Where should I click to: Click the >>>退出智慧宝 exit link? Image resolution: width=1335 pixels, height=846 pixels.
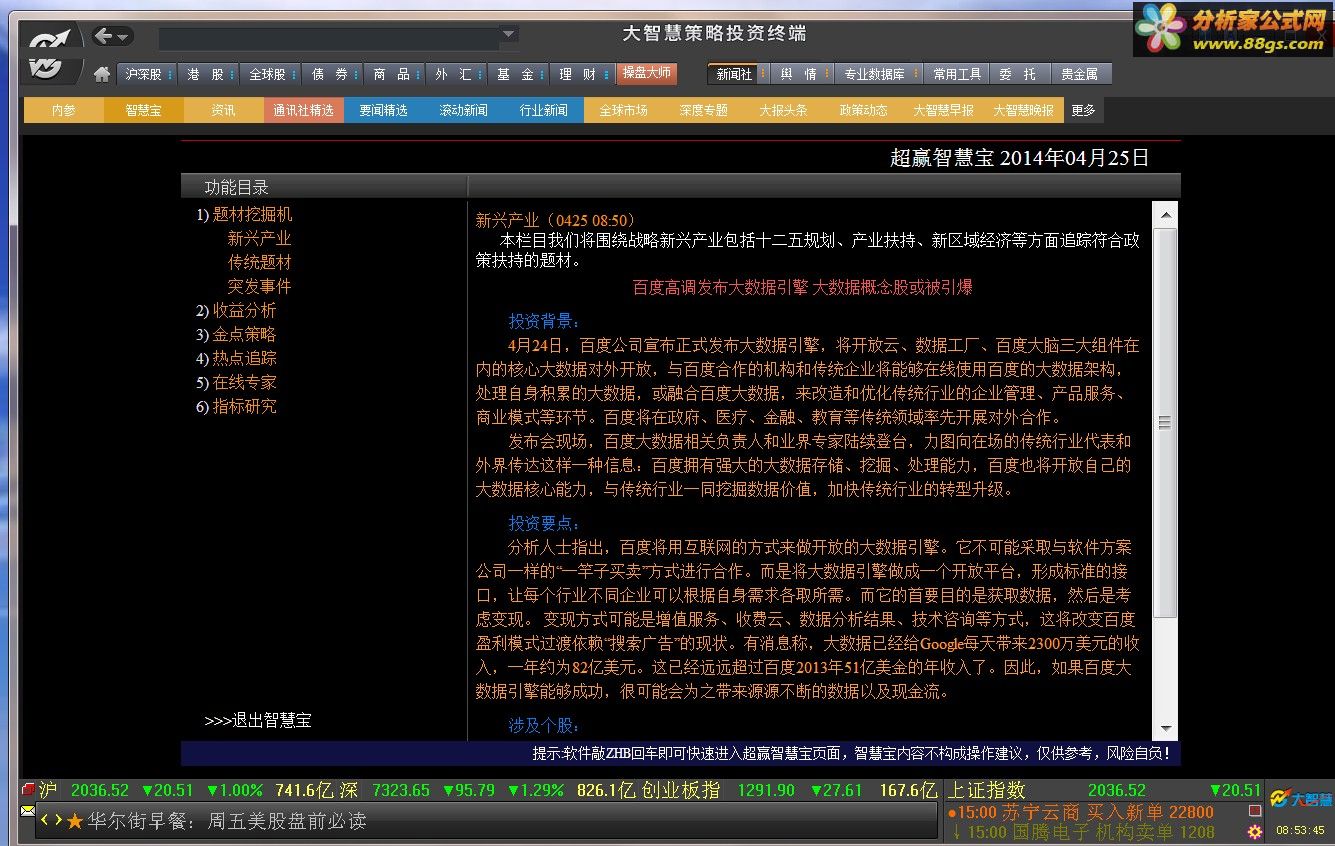[258, 720]
